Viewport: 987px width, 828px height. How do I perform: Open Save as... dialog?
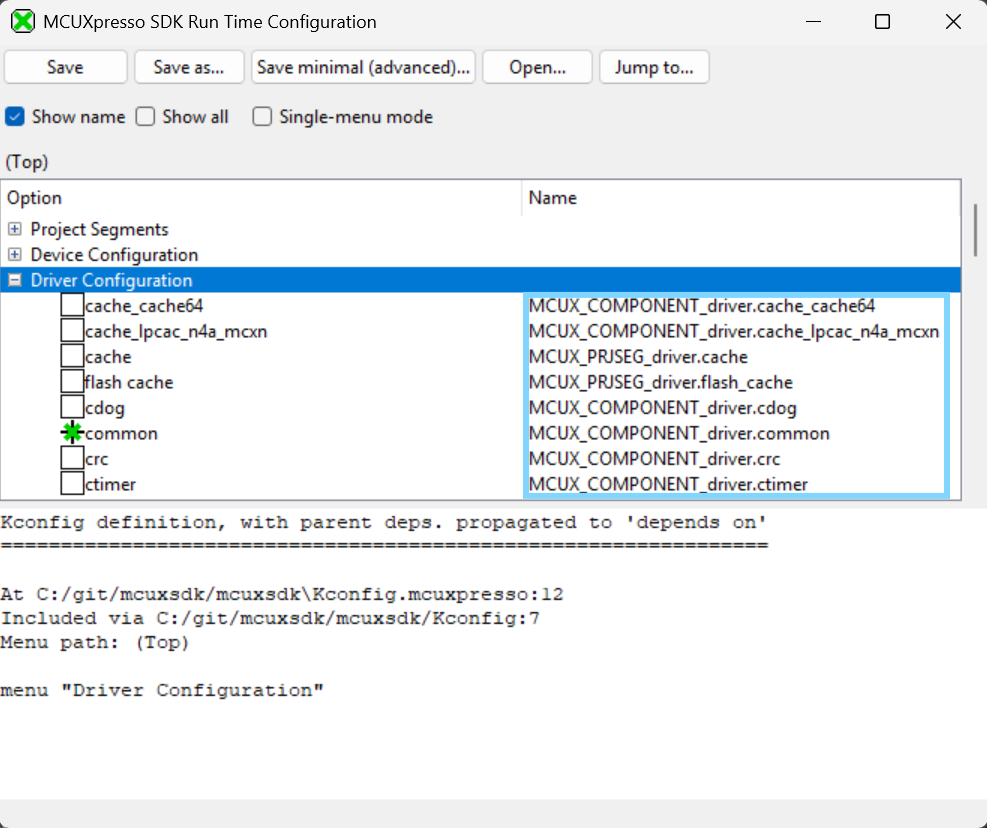point(189,67)
